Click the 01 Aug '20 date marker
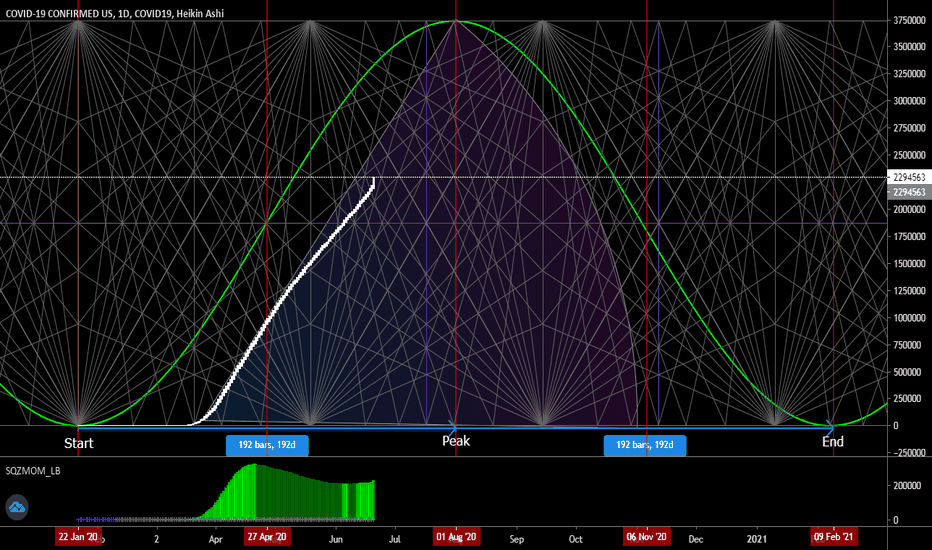 456,537
